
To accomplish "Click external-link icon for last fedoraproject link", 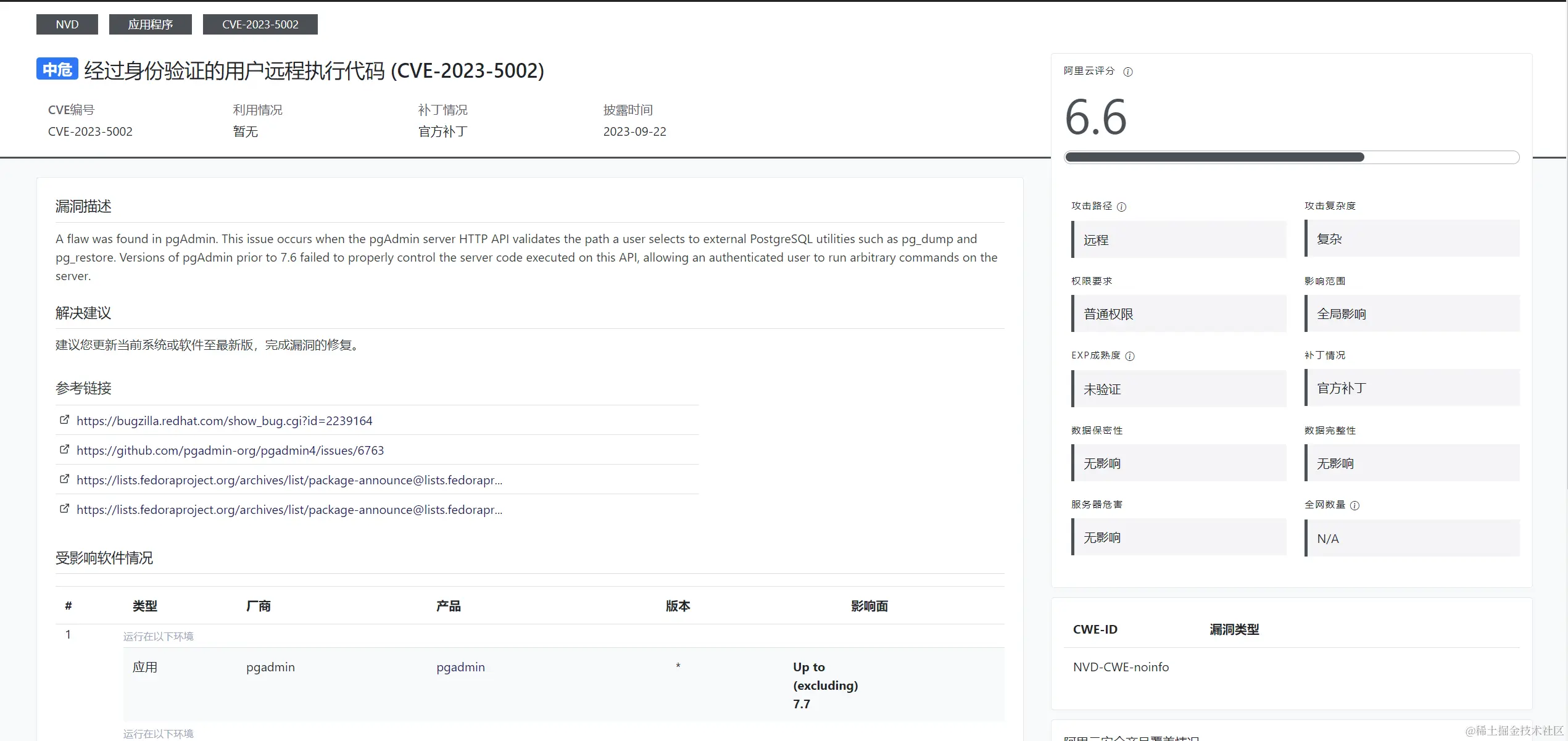I will [x=64, y=509].
